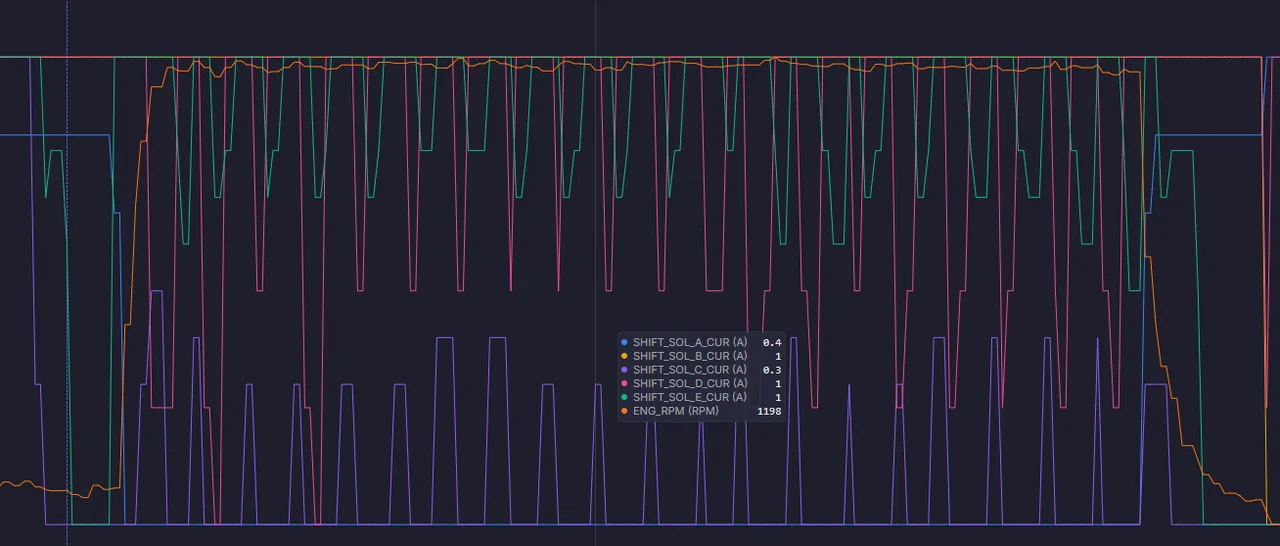Click the orange ENG_RPM color dot
Viewport: 1280px width, 546px height.
click(x=625, y=411)
